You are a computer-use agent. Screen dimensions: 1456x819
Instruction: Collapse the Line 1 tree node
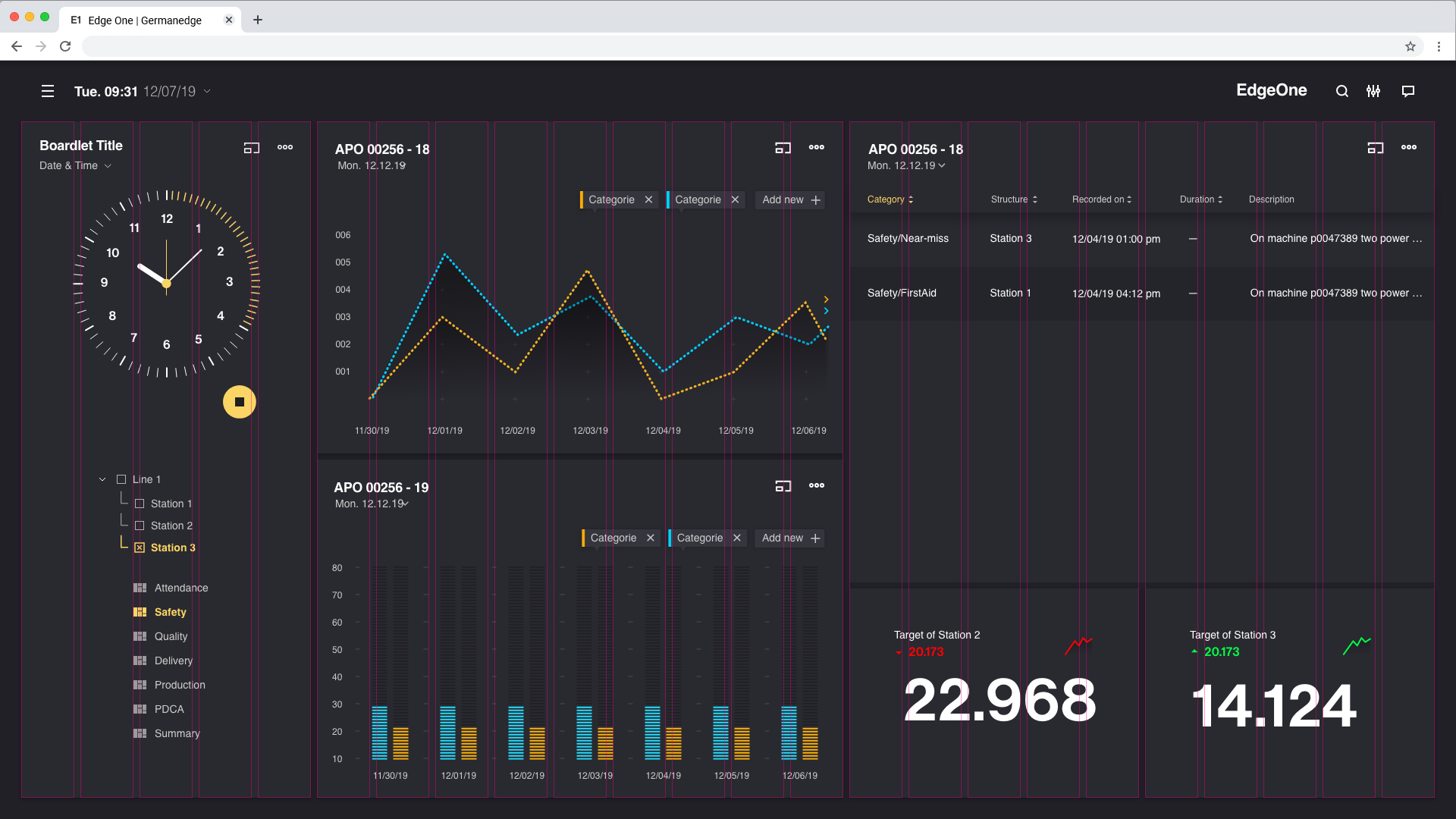coord(102,479)
